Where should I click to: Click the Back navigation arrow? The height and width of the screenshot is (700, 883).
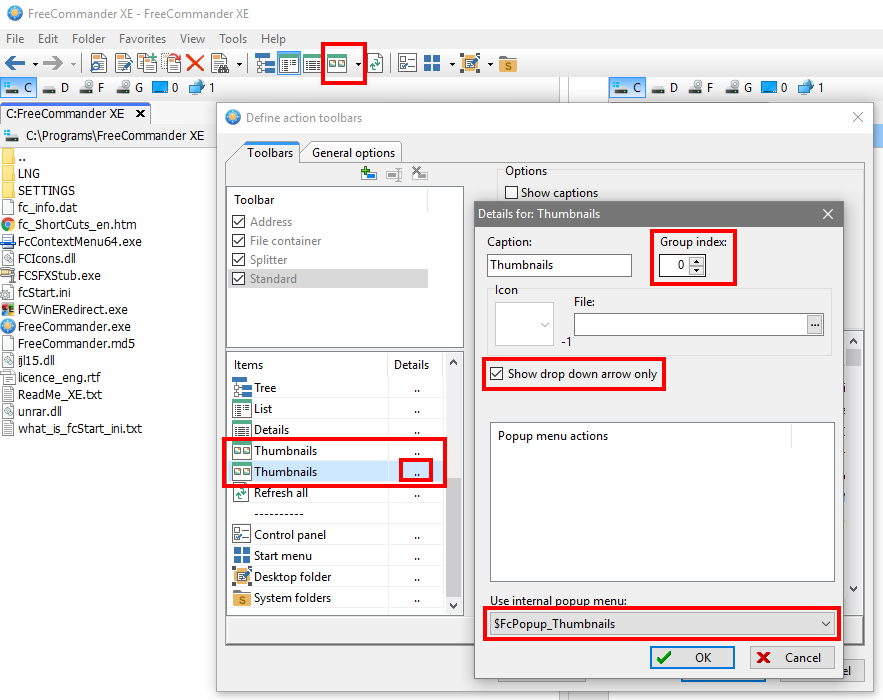coord(15,63)
